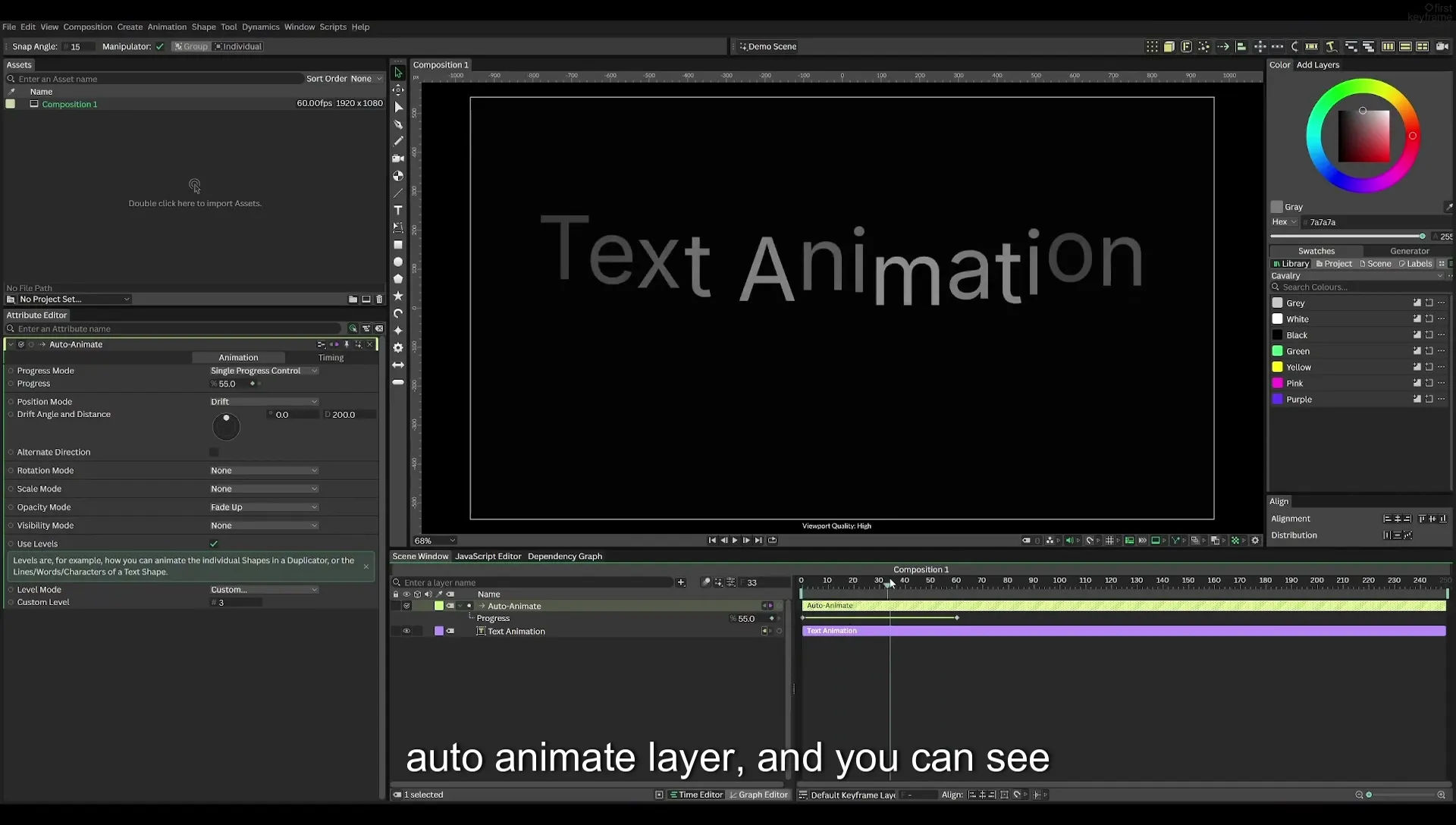Viewport: 1456px width, 825px height.
Task: Switch manipulator to Group mode
Action: pyautogui.click(x=191, y=46)
